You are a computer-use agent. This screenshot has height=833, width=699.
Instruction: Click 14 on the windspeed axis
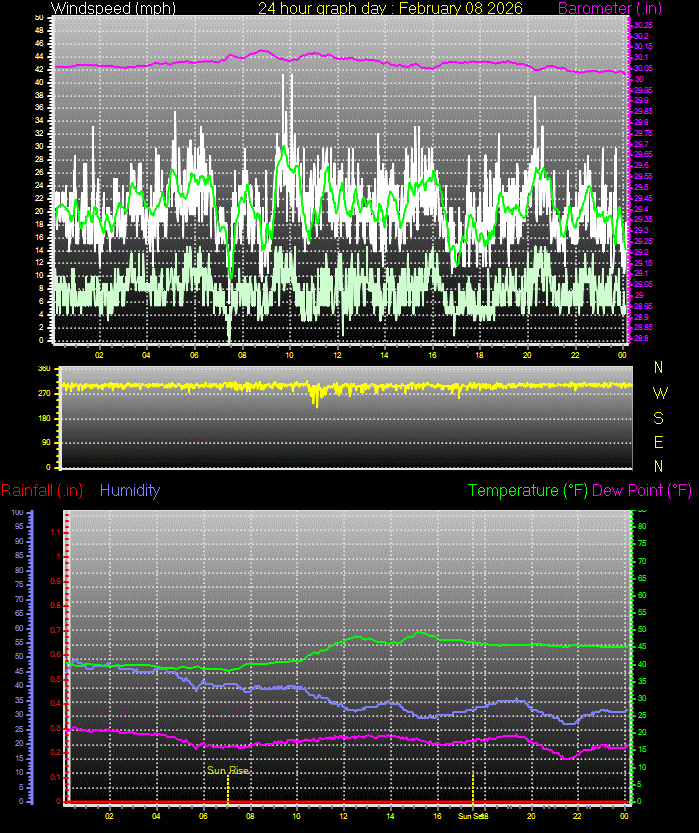39,250
